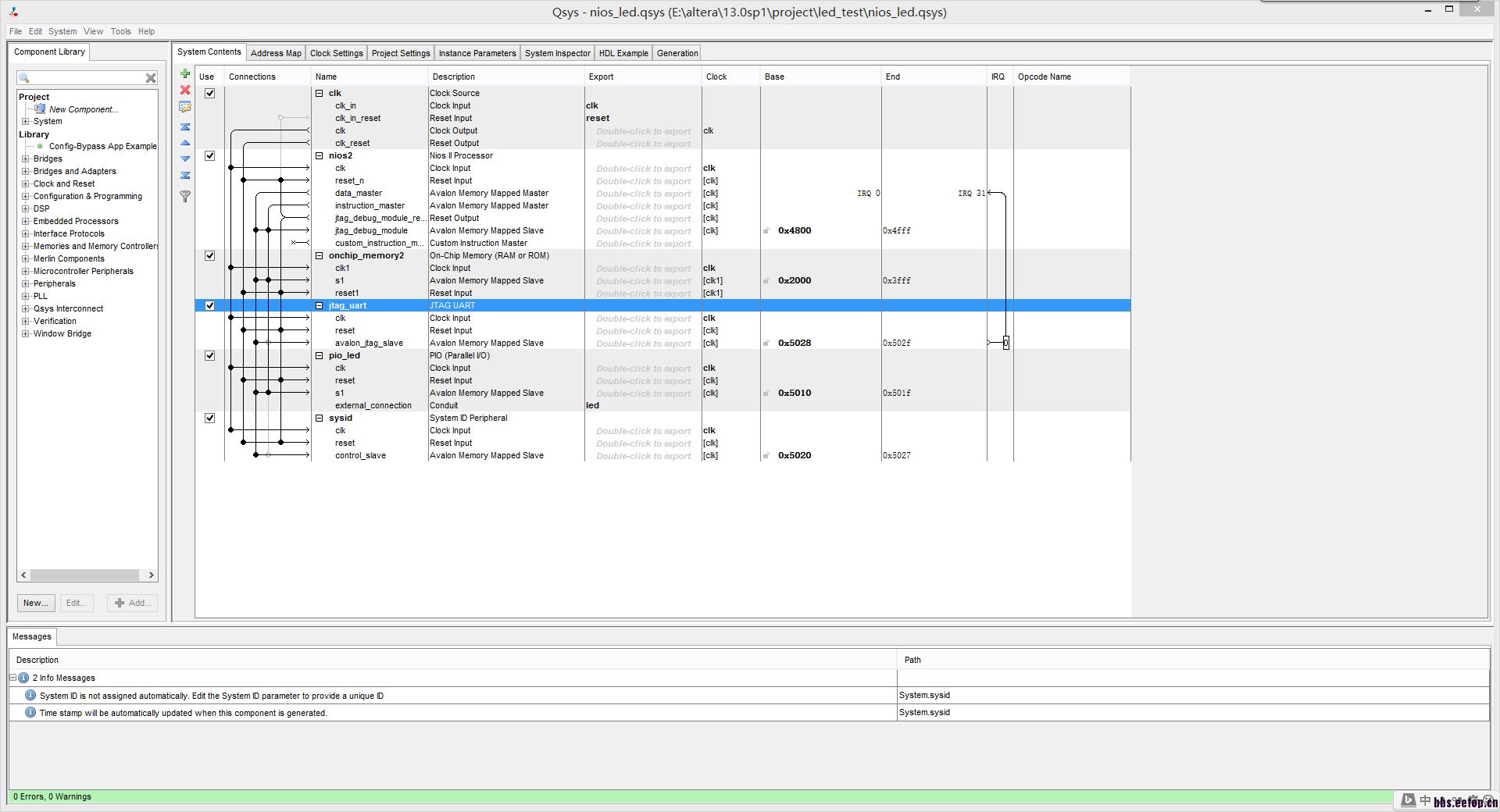This screenshot has width=1500, height=812.
Task: Click the green plus add component icon
Action: click(x=185, y=73)
